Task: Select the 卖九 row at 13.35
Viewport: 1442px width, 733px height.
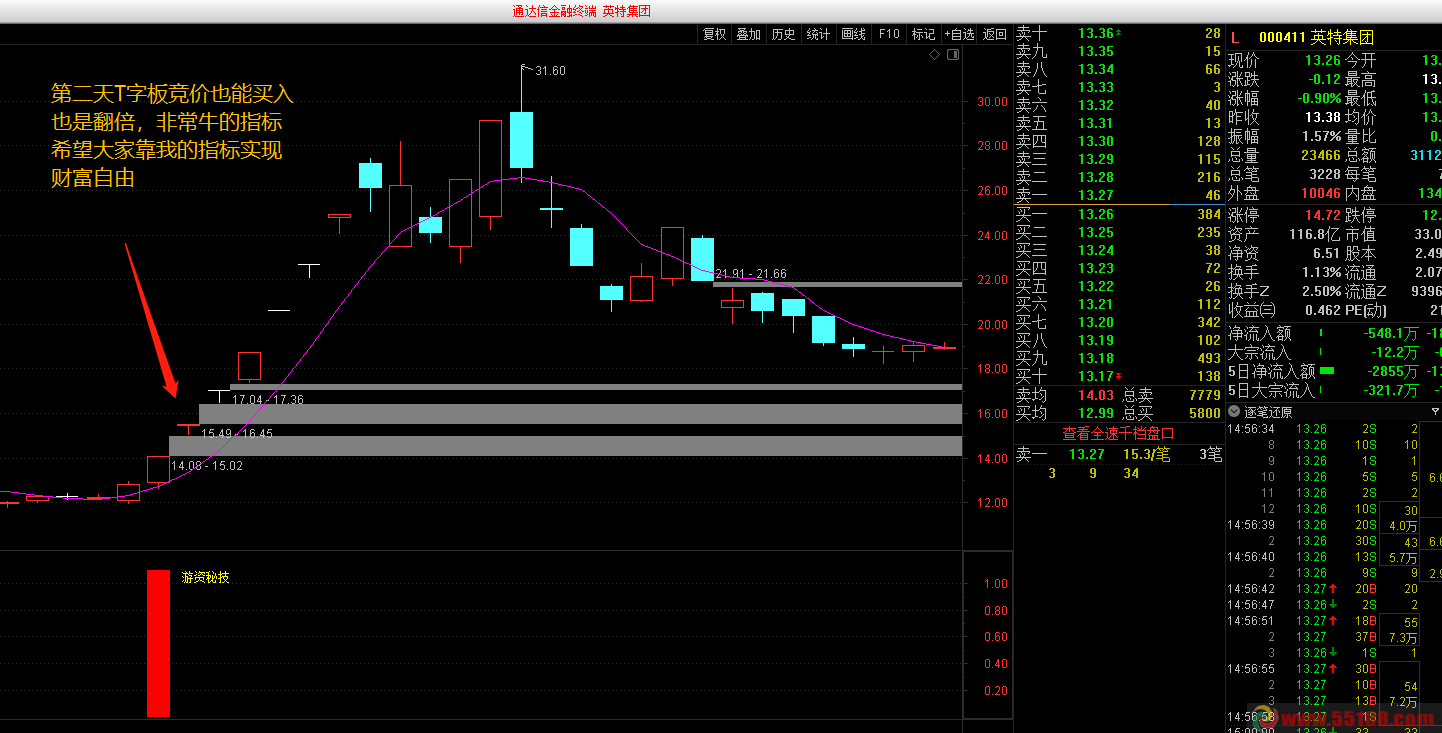Action: pyautogui.click(x=1118, y=51)
